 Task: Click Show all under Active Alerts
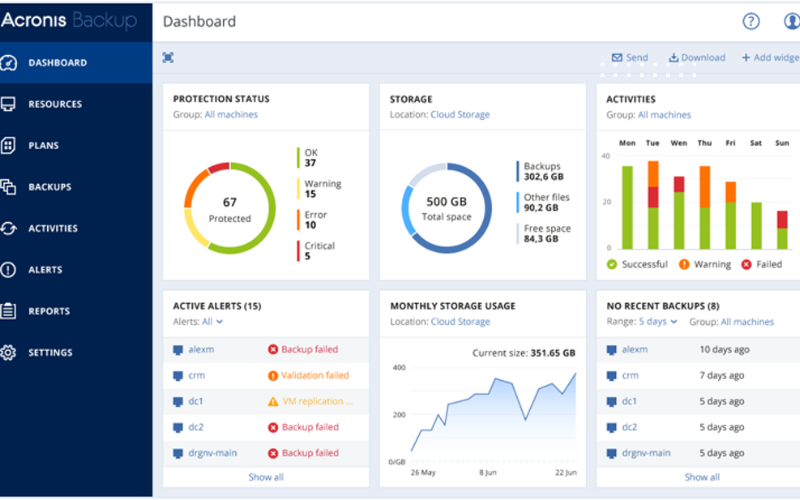click(x=266, y=477)
